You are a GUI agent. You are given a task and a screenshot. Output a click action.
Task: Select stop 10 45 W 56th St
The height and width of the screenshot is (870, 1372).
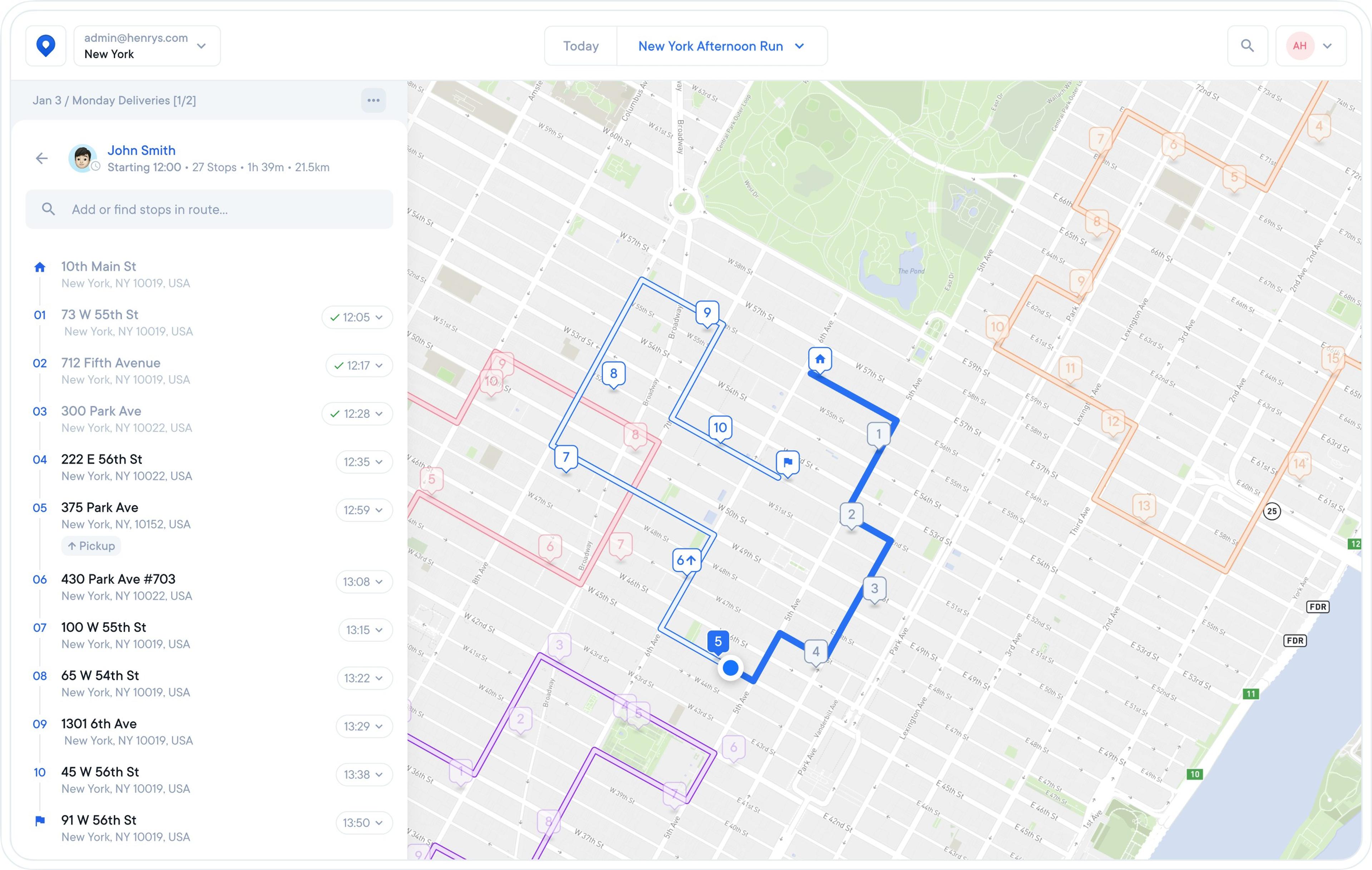(209, 780)
